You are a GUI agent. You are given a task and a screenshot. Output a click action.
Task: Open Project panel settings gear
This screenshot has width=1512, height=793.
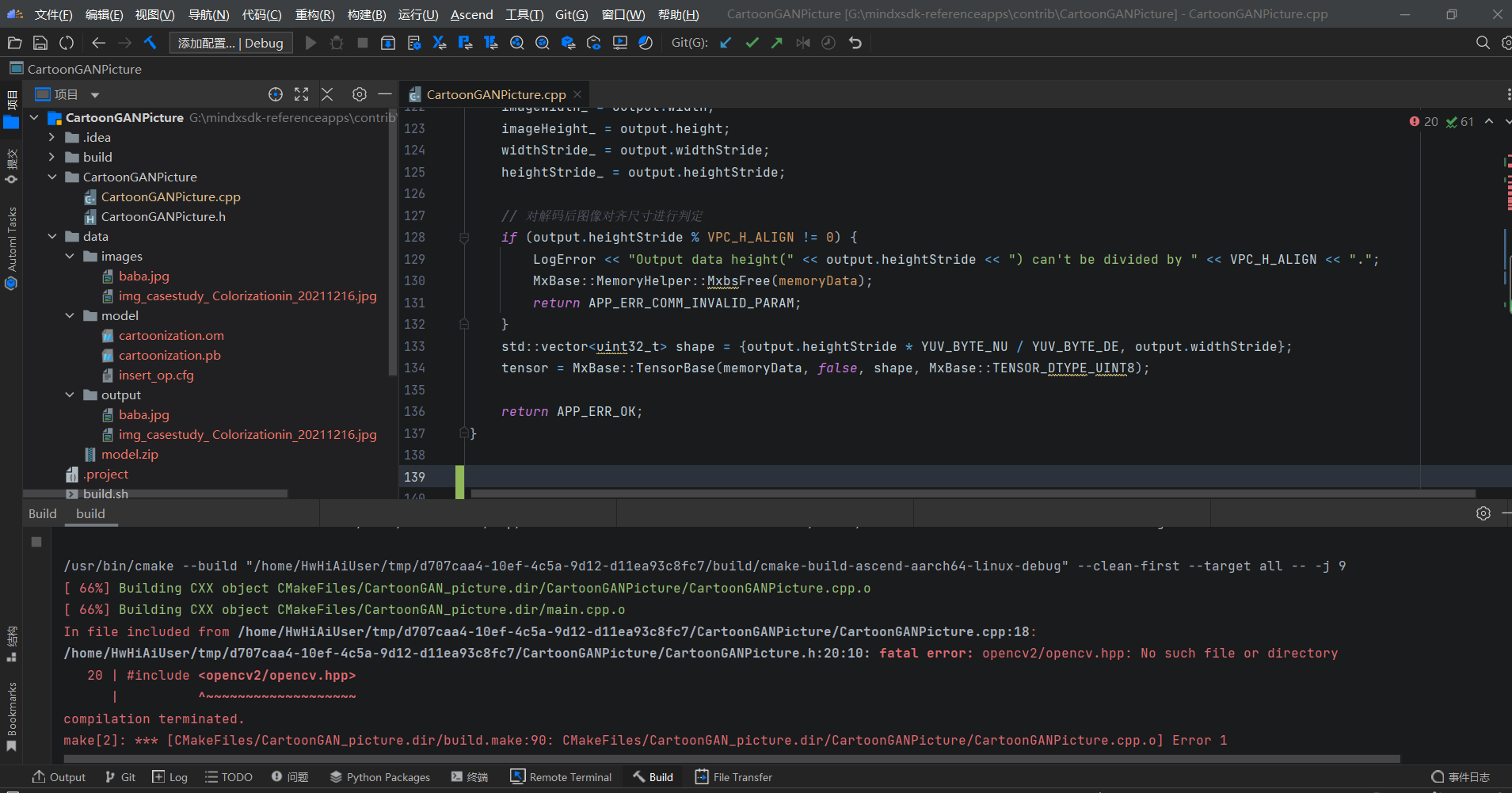[359, 94]
